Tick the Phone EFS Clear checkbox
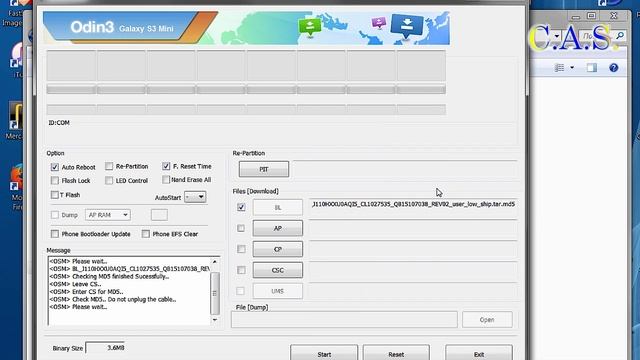640x360 pixels. 146,234
